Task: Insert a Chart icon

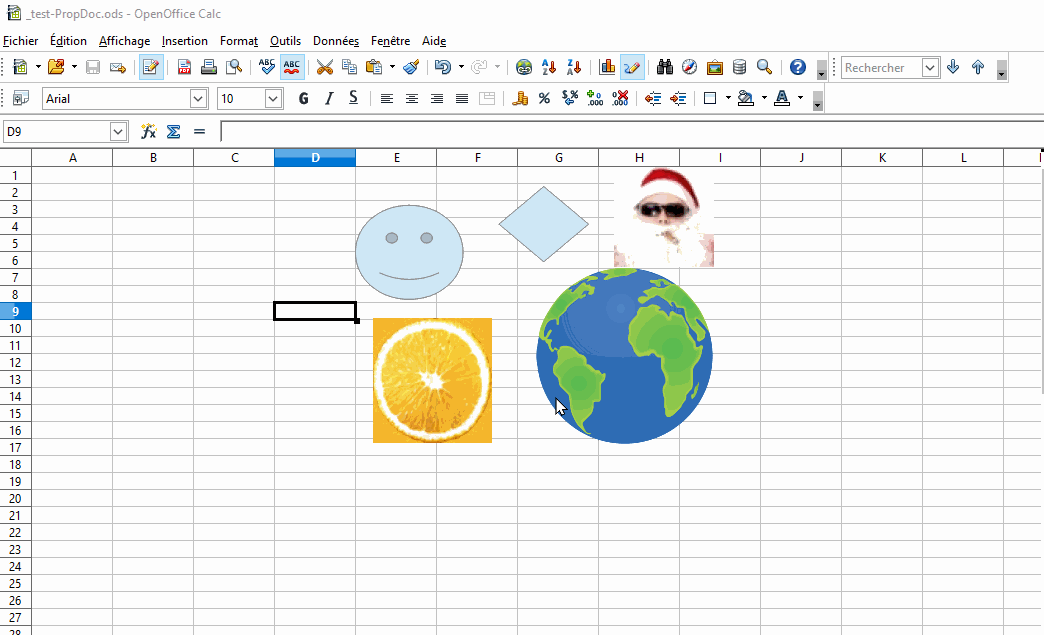Action: click(607, 67)
